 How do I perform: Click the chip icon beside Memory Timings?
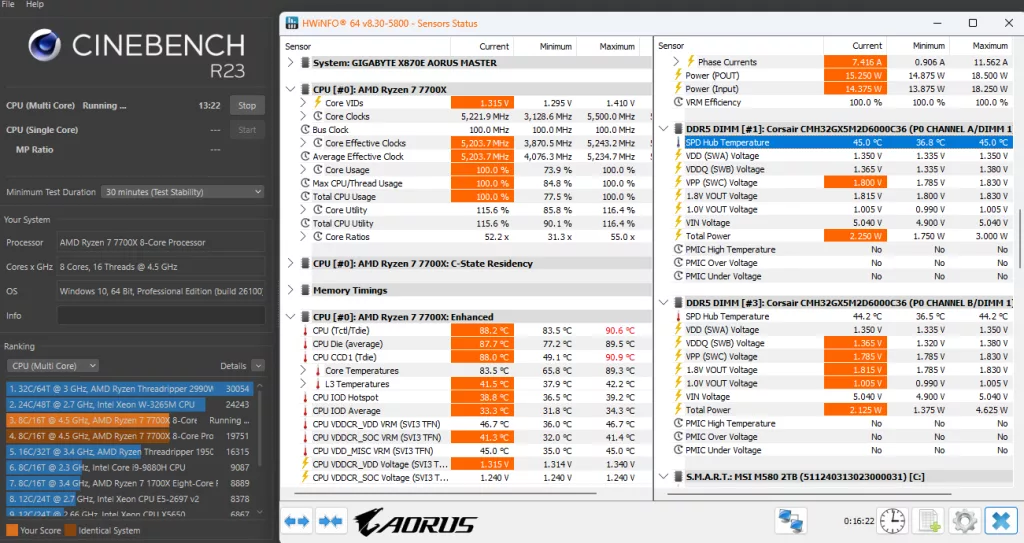305,290
